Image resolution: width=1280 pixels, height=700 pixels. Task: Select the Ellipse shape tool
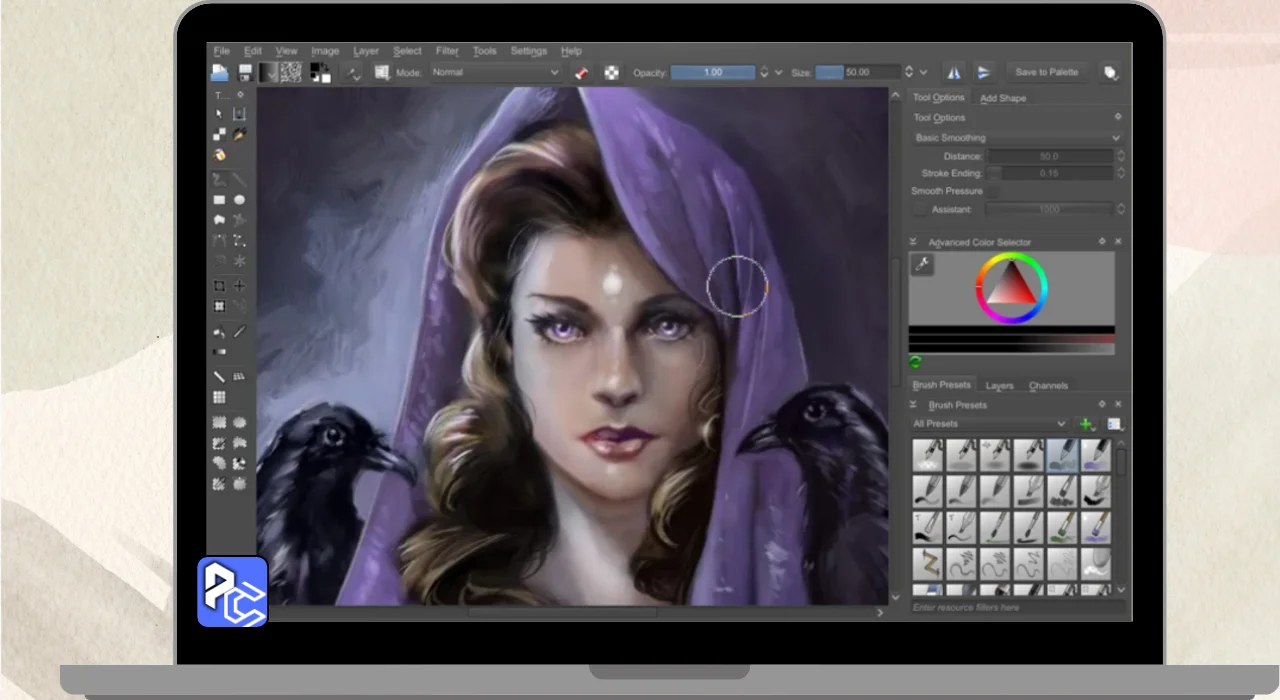coord(240,200)
